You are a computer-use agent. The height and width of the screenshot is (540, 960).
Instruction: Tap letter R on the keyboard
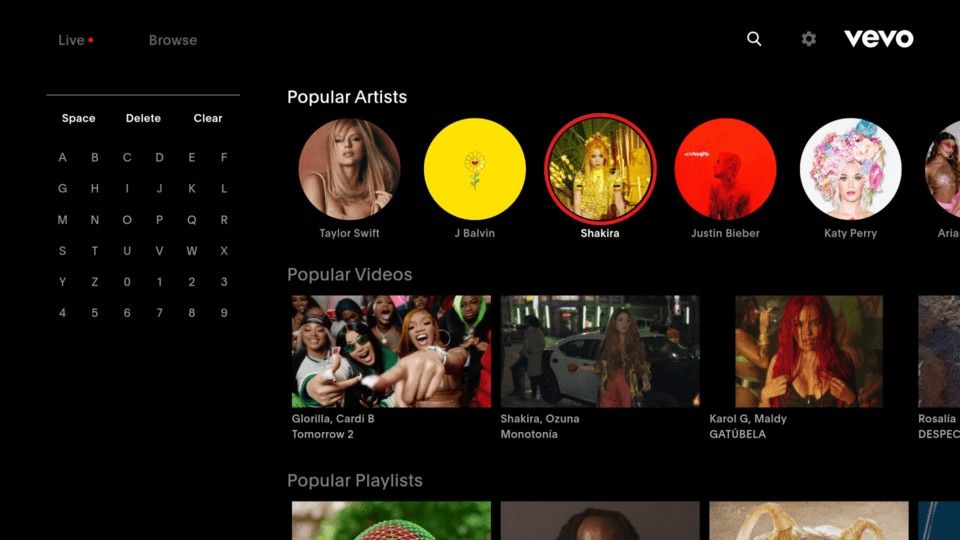click(x=224, y=220)
